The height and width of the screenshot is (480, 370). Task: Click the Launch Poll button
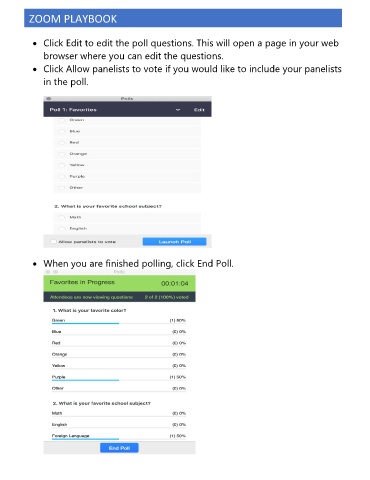(x=175, y=242)
